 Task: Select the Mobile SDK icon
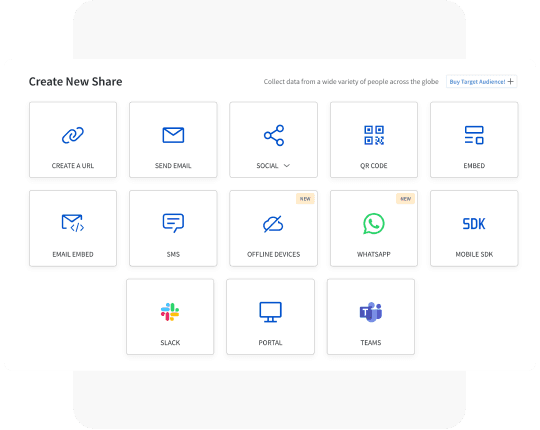474,224
